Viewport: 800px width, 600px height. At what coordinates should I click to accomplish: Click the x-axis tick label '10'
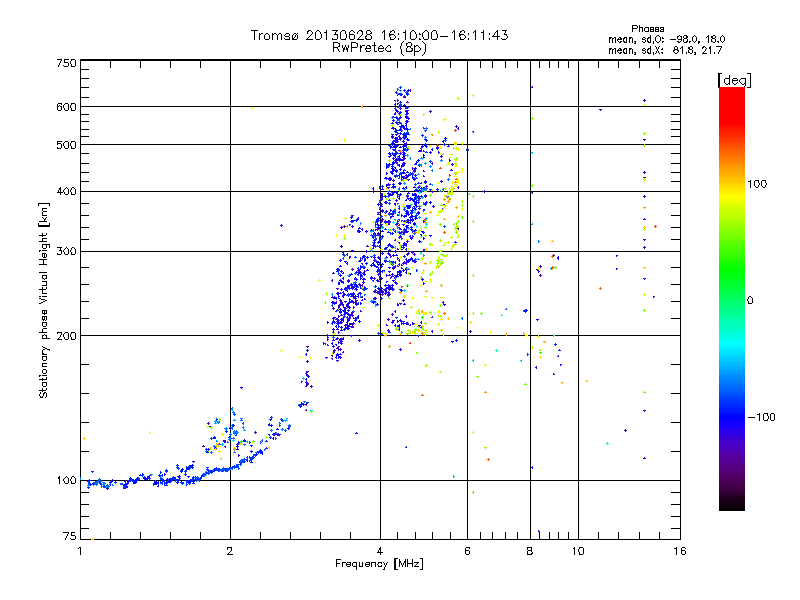coord(578,551)
